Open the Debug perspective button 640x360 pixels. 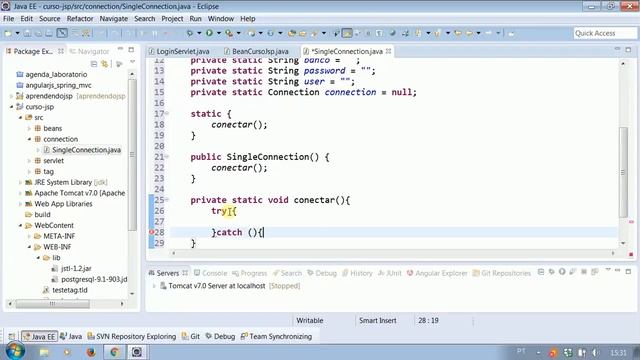(220, 336)
